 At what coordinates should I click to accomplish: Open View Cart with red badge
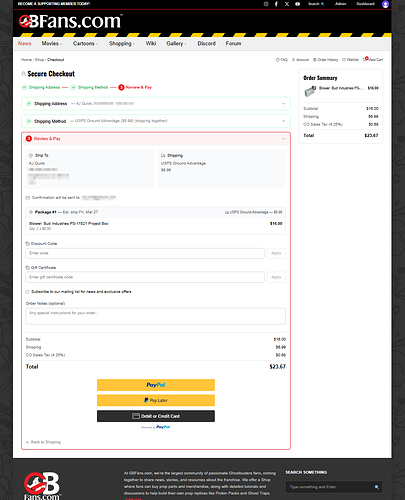pyautogui.click(x=373, y=60)
